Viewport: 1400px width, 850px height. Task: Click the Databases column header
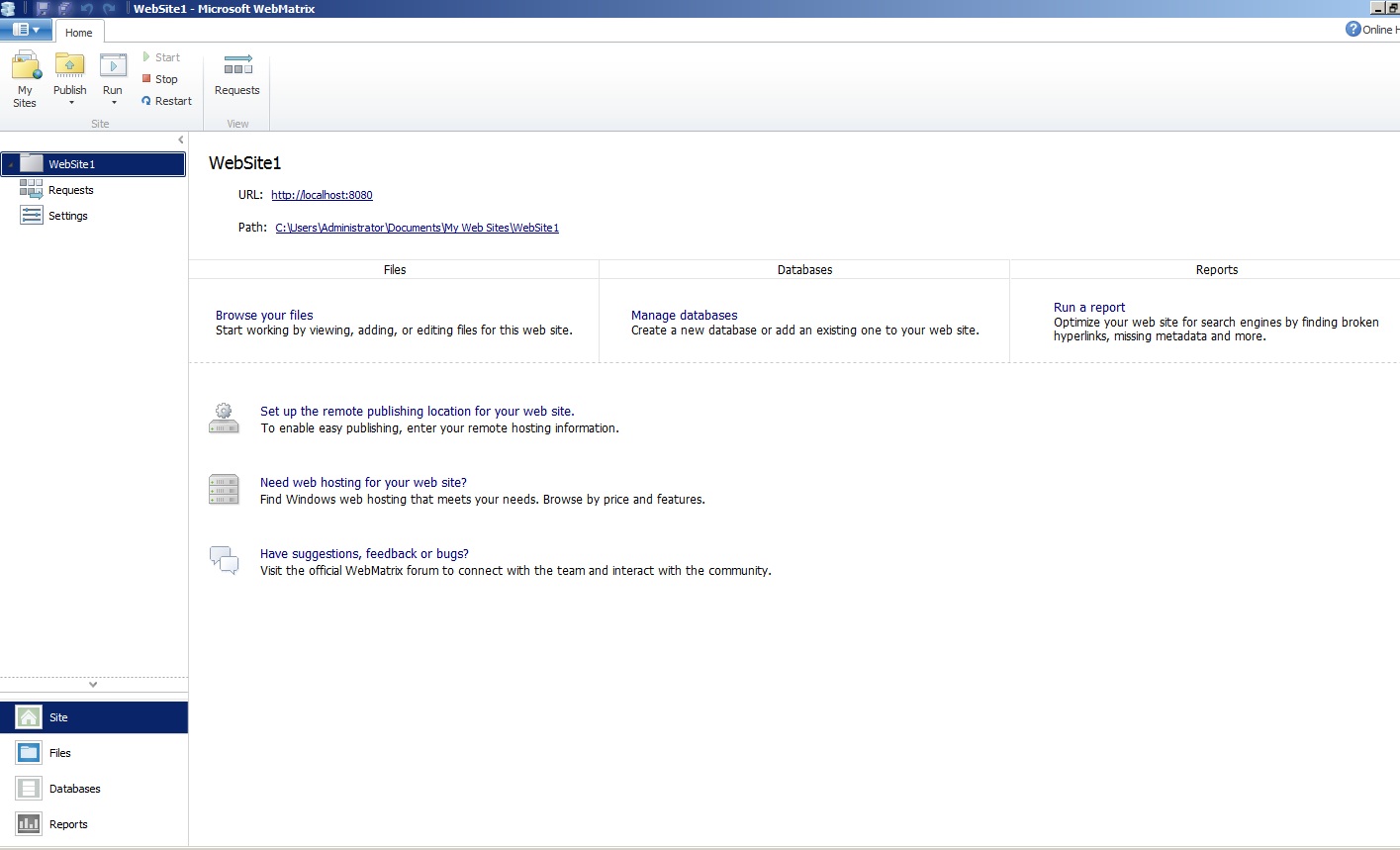[804, 269]
